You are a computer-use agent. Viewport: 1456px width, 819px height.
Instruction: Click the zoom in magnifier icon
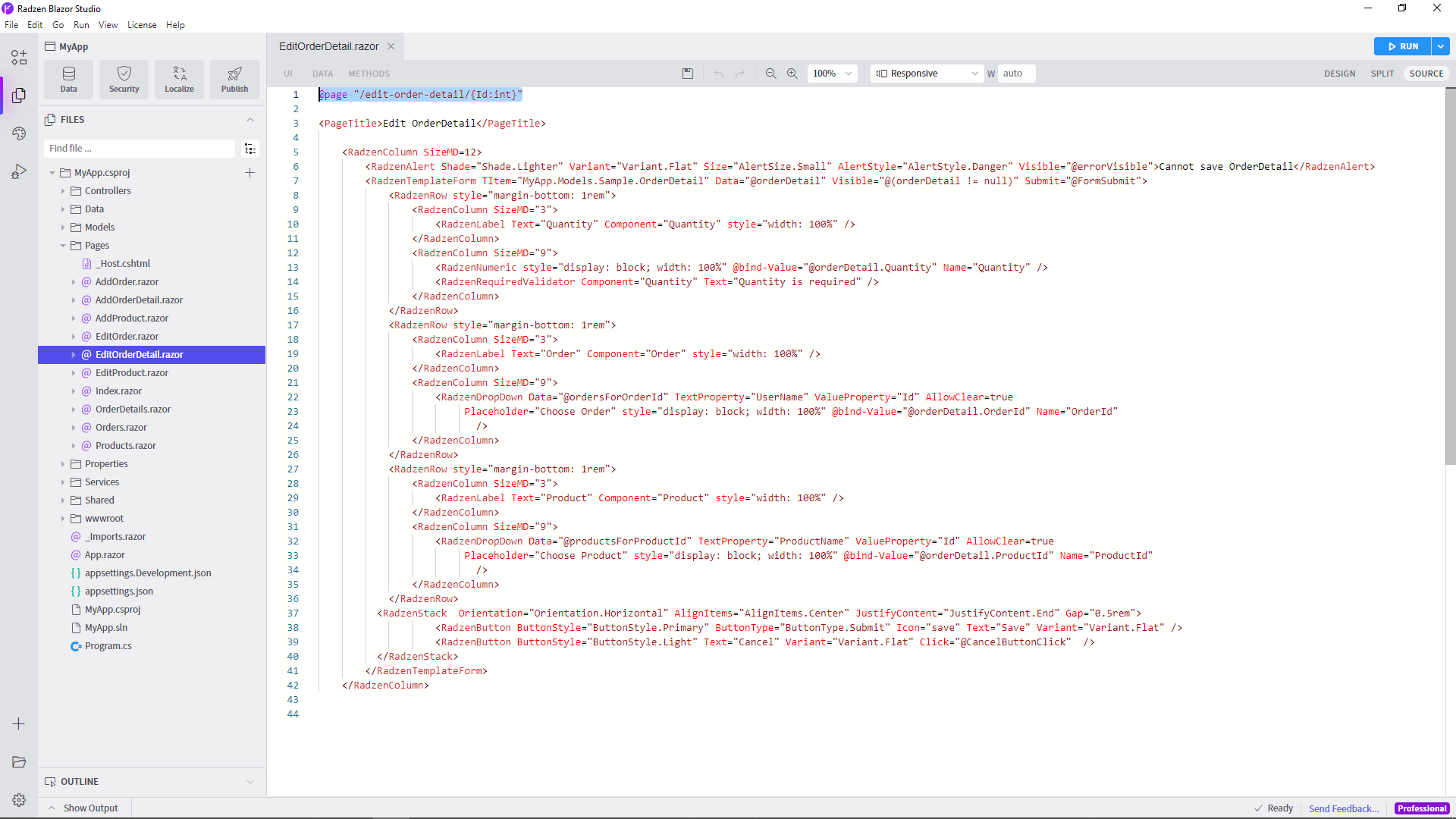click(792, 74)
